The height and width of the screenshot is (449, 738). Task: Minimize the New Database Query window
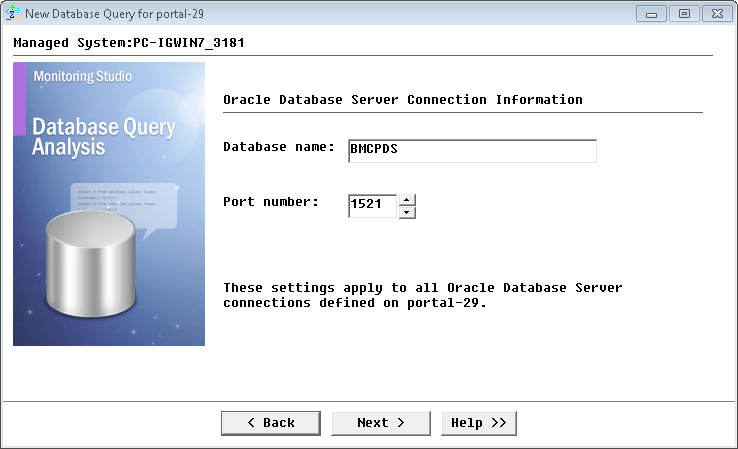click(x=651, y=14)
